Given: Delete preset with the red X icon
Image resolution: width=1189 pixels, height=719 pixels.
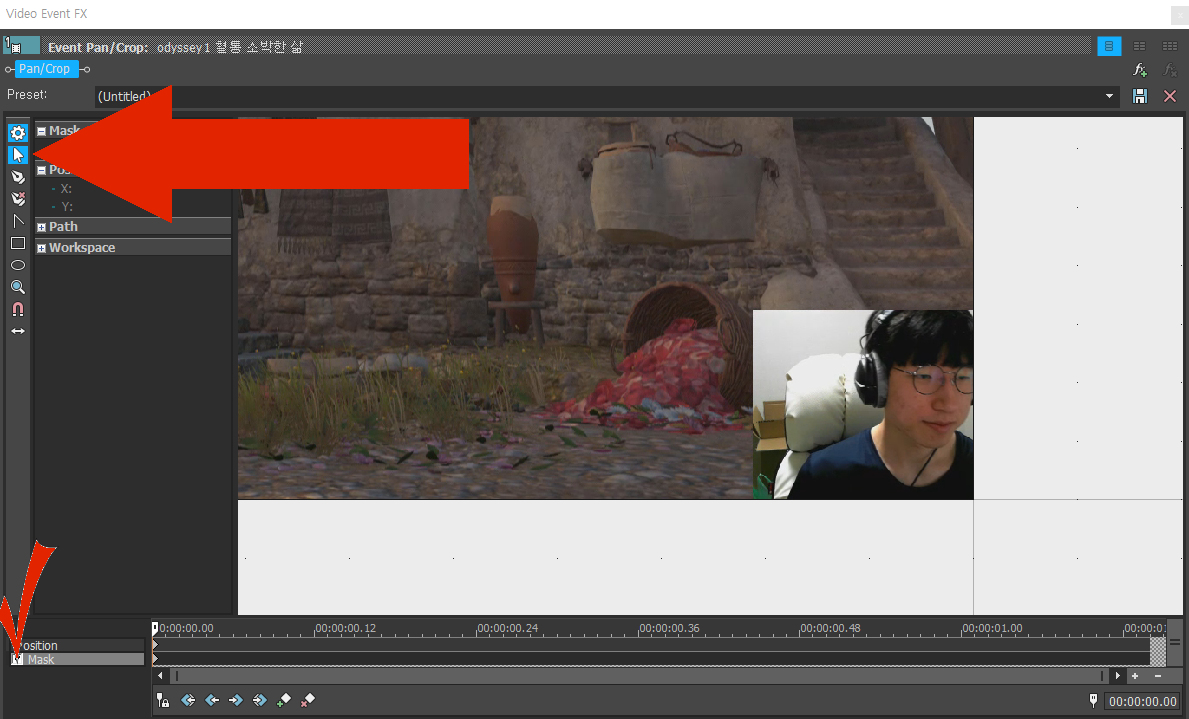Looking at the screenshot, I should pos(1170,96).
